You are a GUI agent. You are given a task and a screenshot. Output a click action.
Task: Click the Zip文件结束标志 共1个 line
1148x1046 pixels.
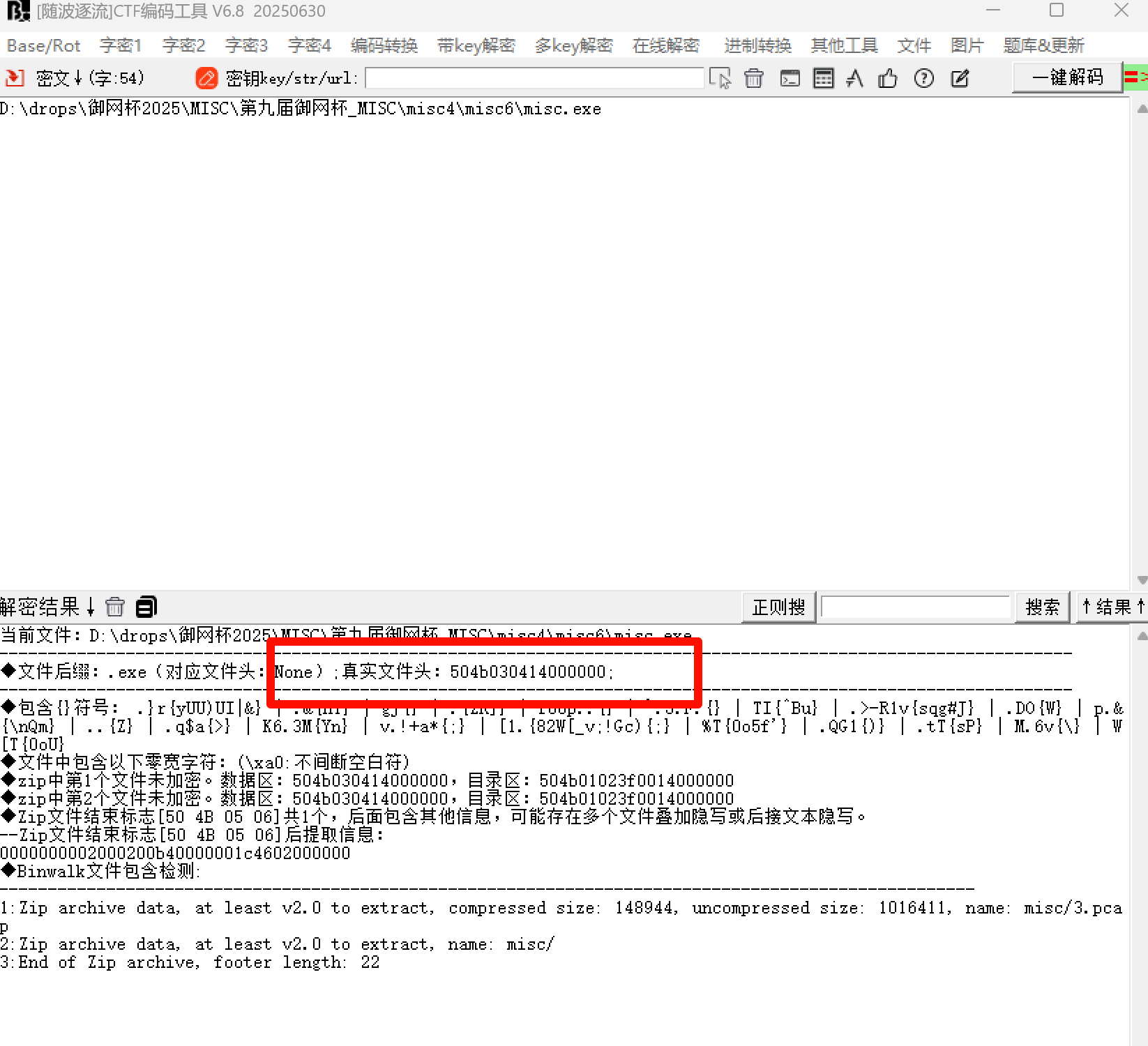pyautogui.click(x=434, y=817)
